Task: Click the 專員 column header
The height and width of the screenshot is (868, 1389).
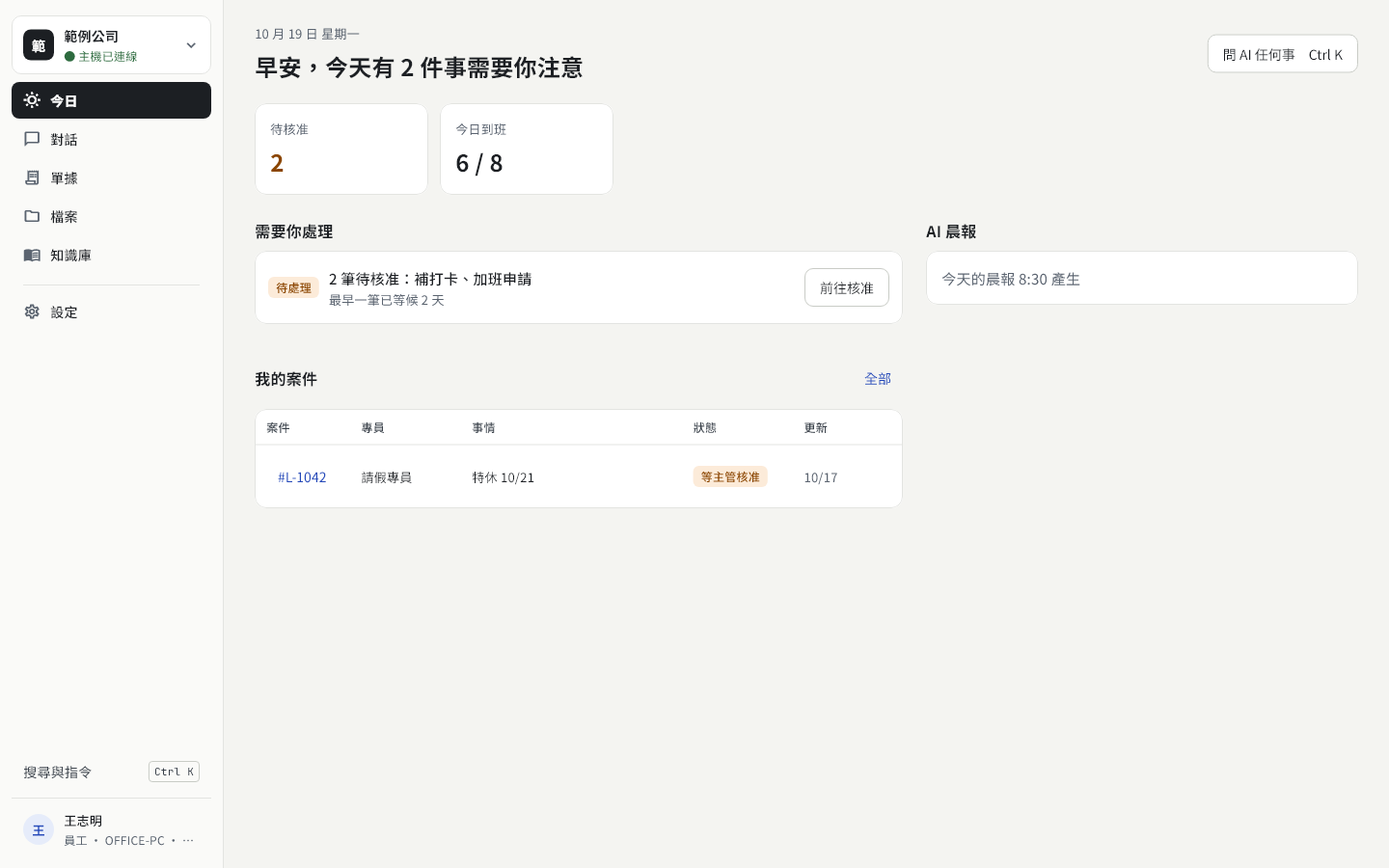Action: [373, 427]
